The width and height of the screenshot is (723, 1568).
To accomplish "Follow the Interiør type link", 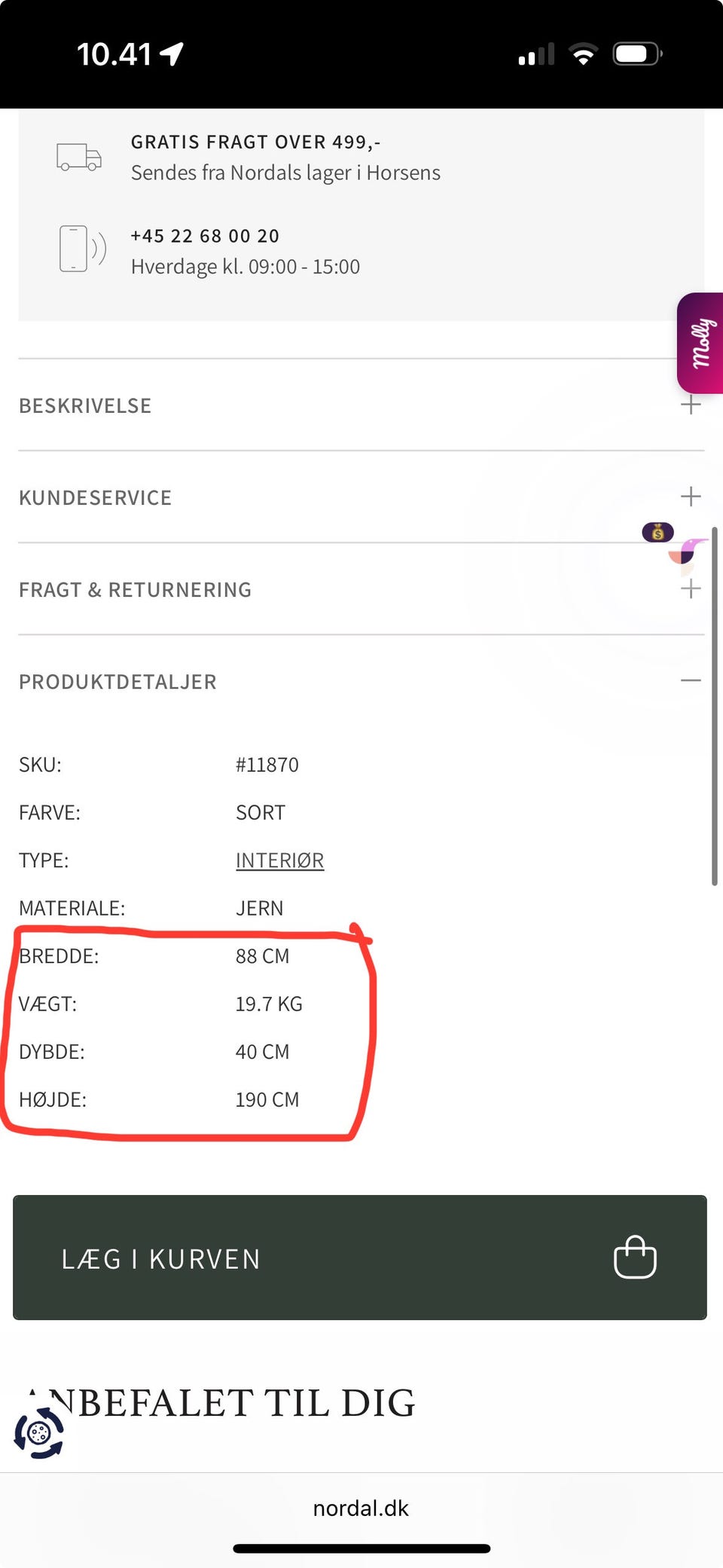I will 279,860.
